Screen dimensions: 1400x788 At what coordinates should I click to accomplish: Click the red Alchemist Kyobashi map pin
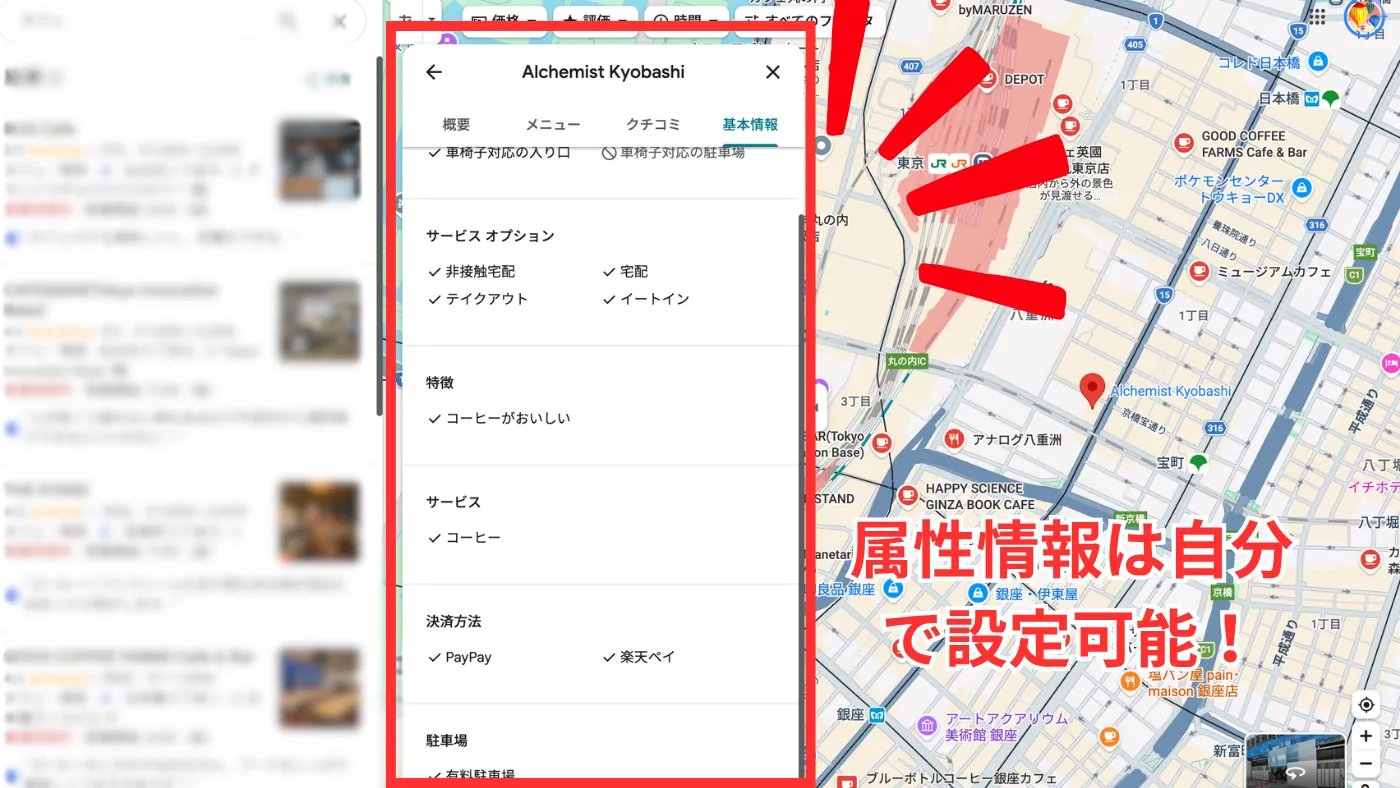[x=1092, y=390]
